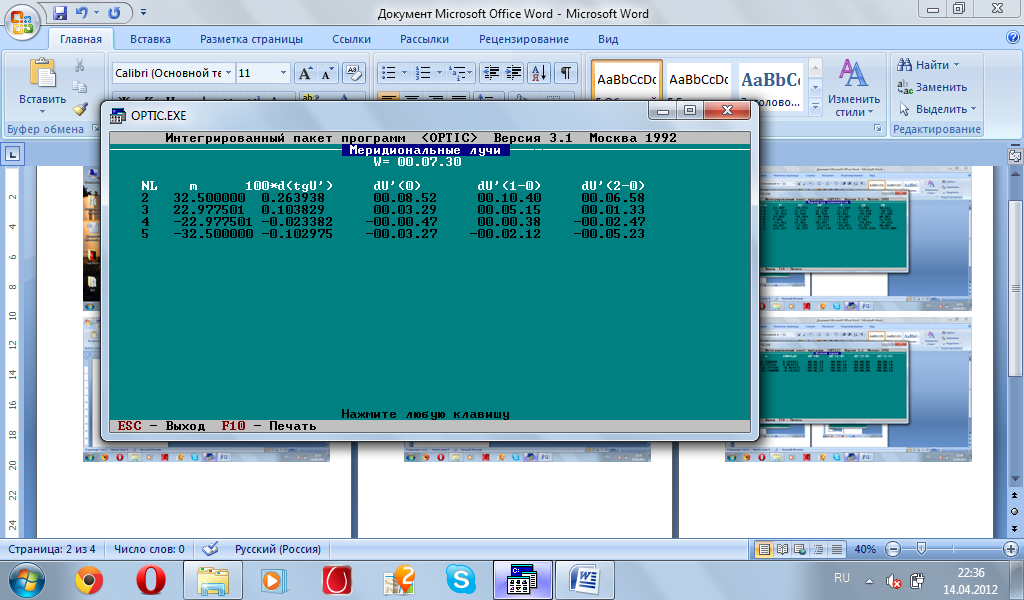Open the Styles pane dialog launcher
Screen dimensions: 1024x600
tap(878, 129)
